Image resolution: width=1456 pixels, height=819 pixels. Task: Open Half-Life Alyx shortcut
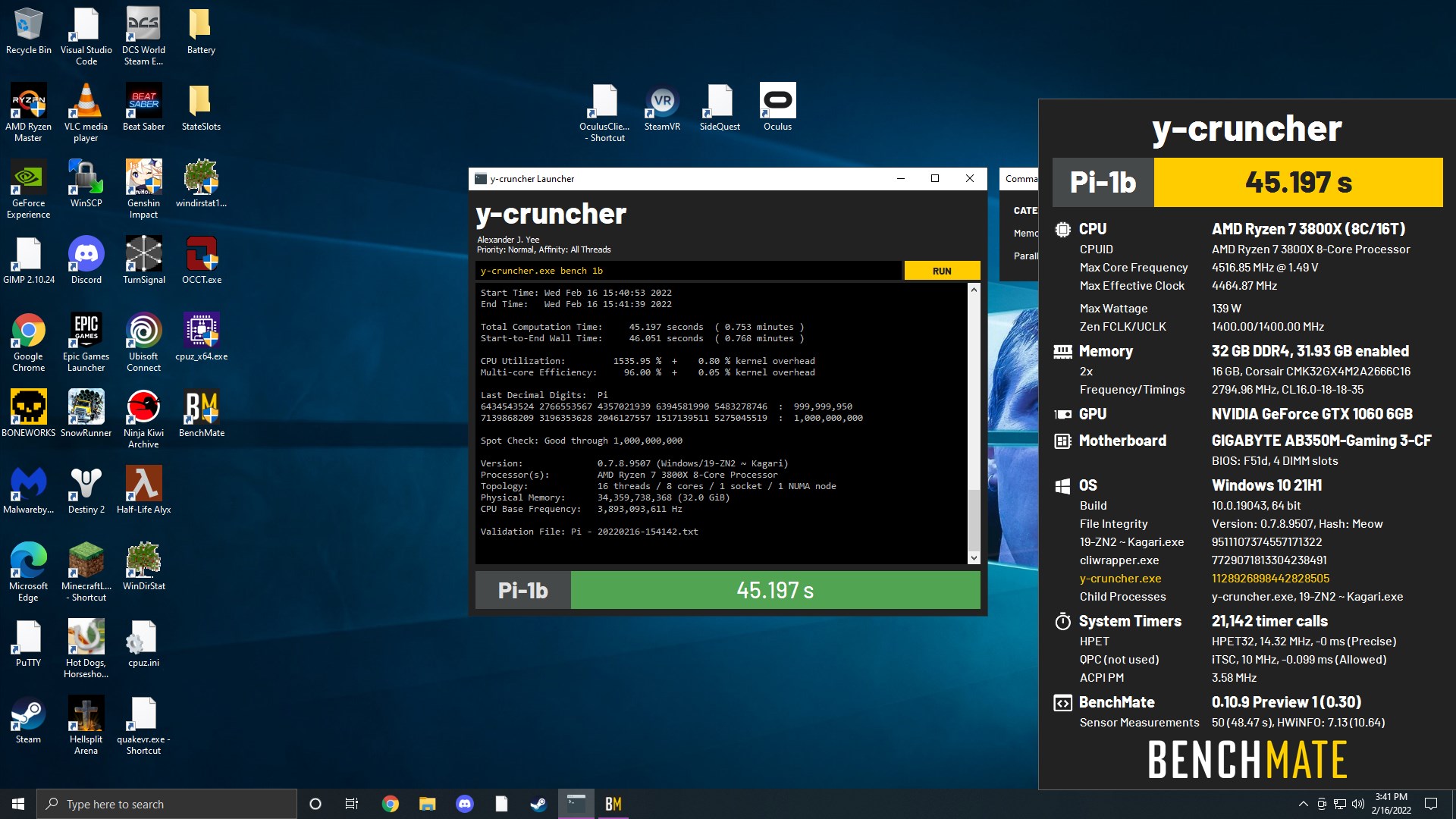pos(143,491)
